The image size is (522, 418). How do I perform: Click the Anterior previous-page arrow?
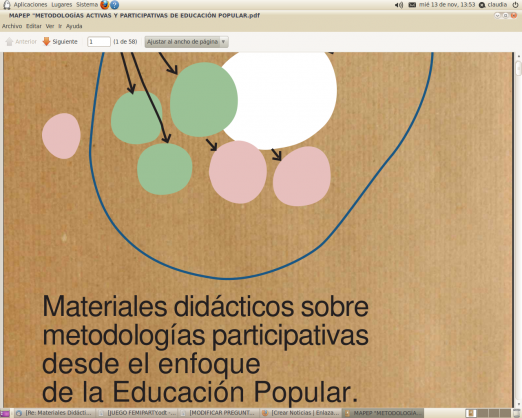[21, 42]
